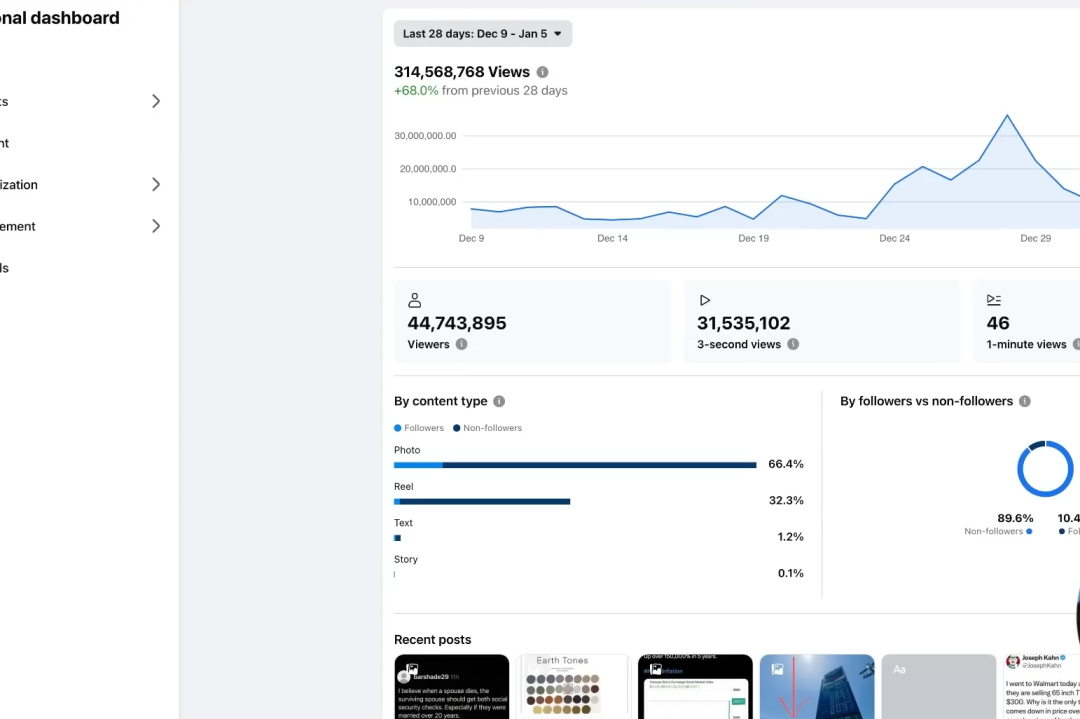Click the play icon above 3-second views count
The height and width of the screenshot is (719, 1080).
pyautogui.click(x=705, y=300)
